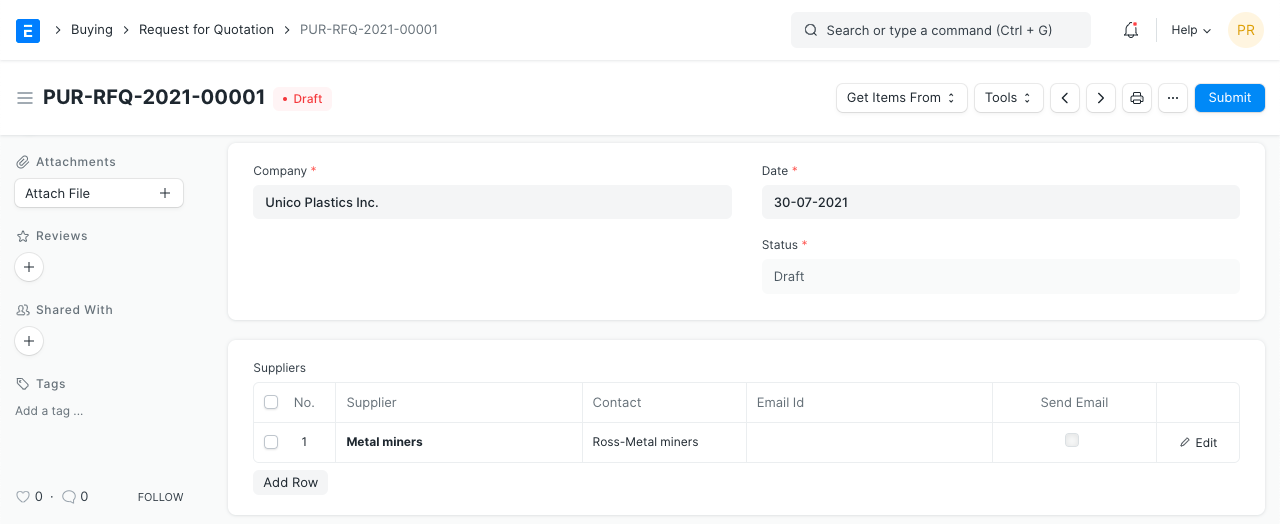Screen dimensions: 1280x524
Task: Click the ERPNext home logo icon
Action: [28, 31]
